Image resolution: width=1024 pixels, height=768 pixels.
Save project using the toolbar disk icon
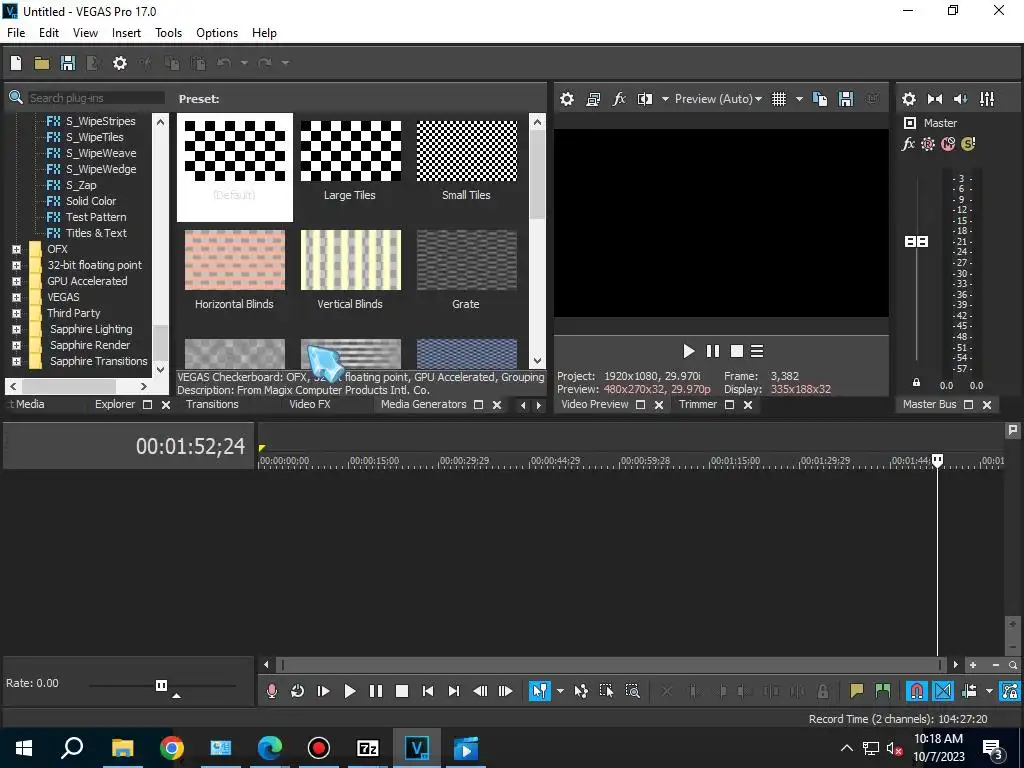pyautogui.click(x=68, y=63)
